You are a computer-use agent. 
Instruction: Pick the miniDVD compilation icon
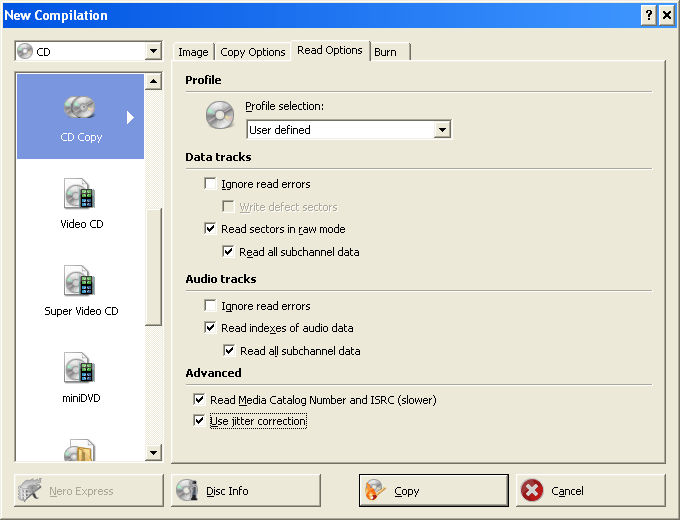tap(80, 369)
